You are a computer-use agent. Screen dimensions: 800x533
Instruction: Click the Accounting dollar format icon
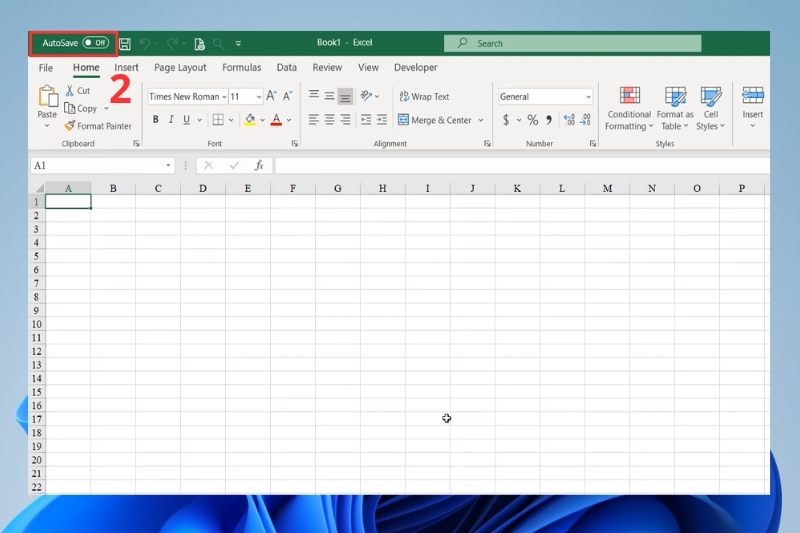(x=506, y=120)
